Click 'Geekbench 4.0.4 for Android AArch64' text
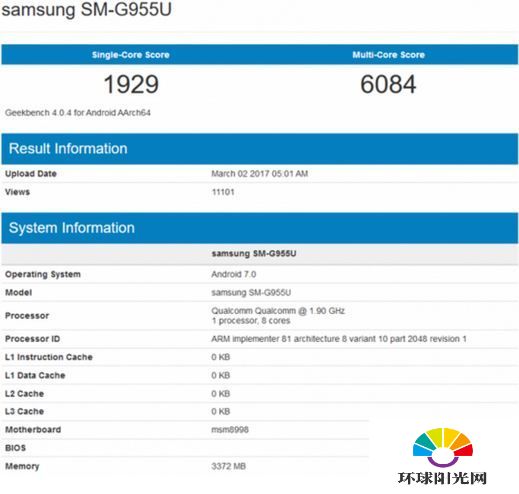The width and height of the screenshot is (519, 494). coord(78,113)
